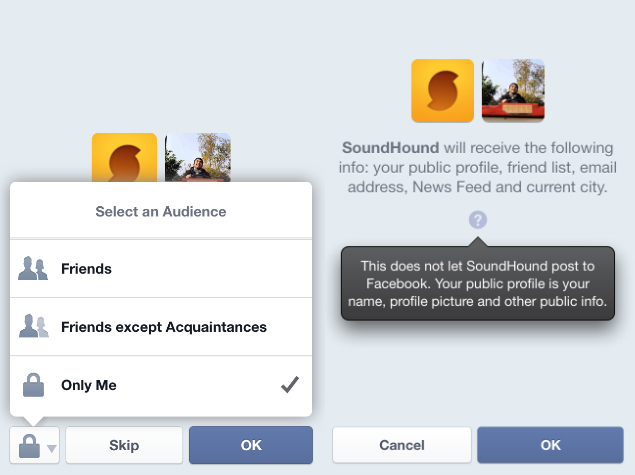Select Friends as the audience

(x=161, y=269)
